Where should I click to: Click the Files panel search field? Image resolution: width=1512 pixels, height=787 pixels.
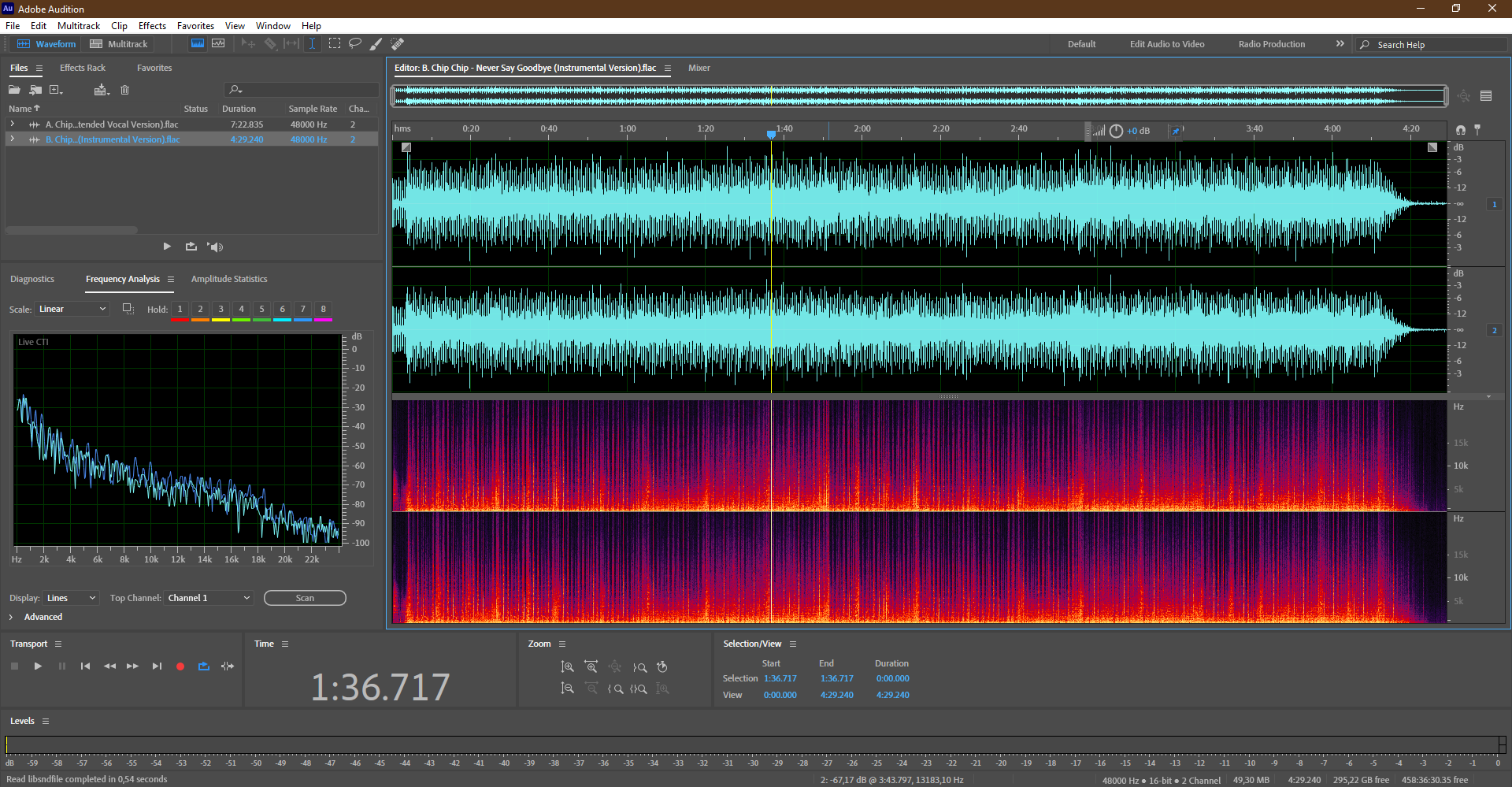point(302,90)
